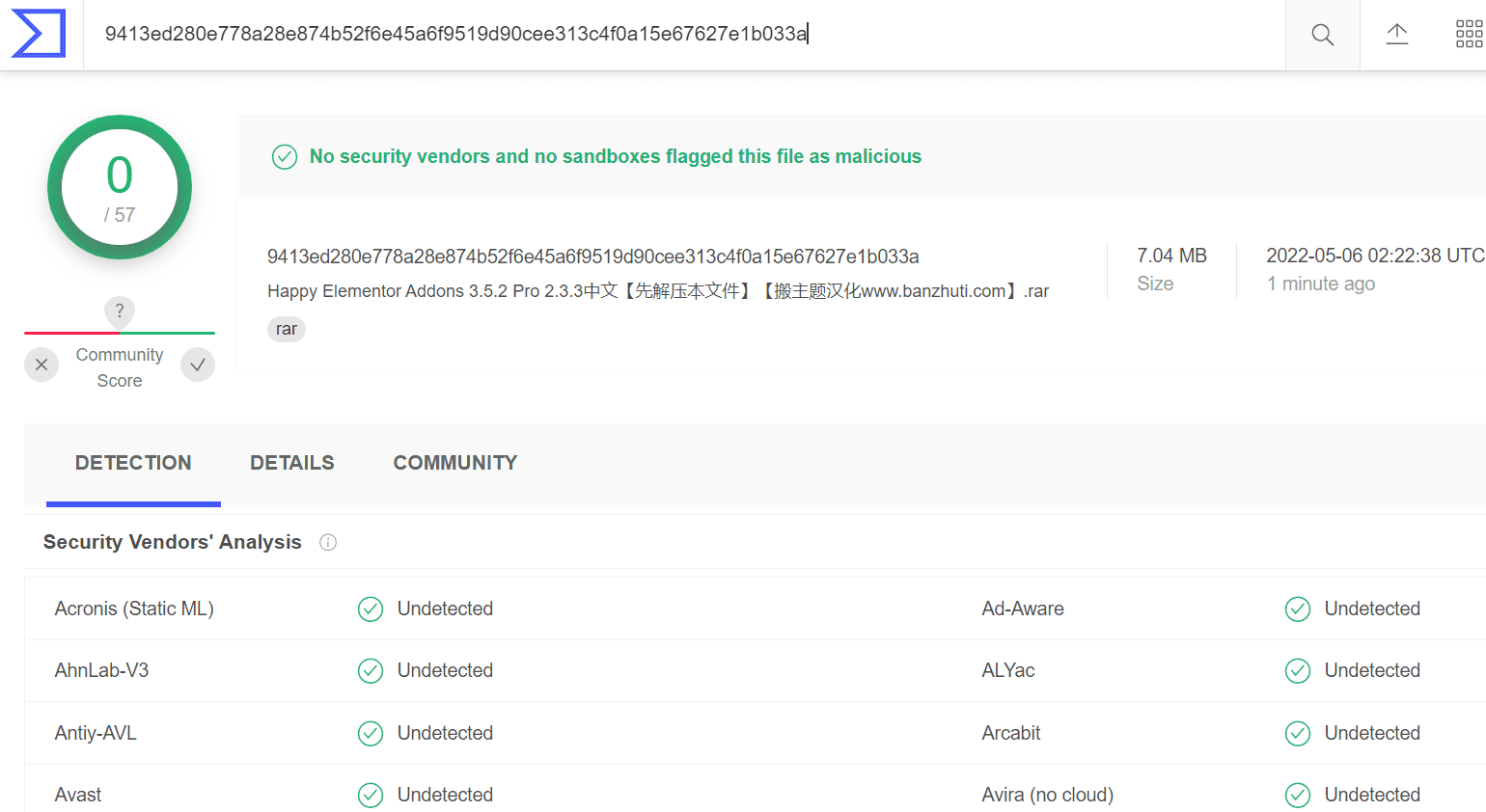Click the Acronis (Static ML) undetected check icon
The image size is (1486, 812).
click(x=371, y=609)
